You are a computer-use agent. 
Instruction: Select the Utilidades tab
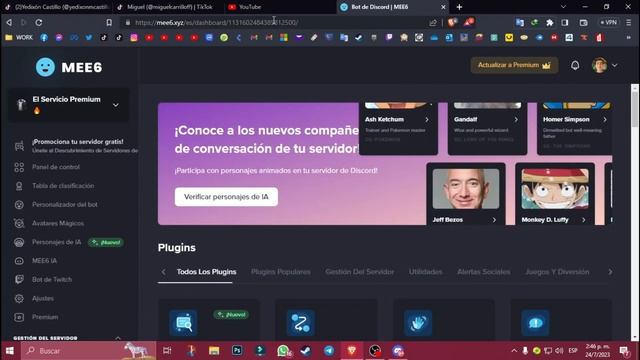[425, 272]
